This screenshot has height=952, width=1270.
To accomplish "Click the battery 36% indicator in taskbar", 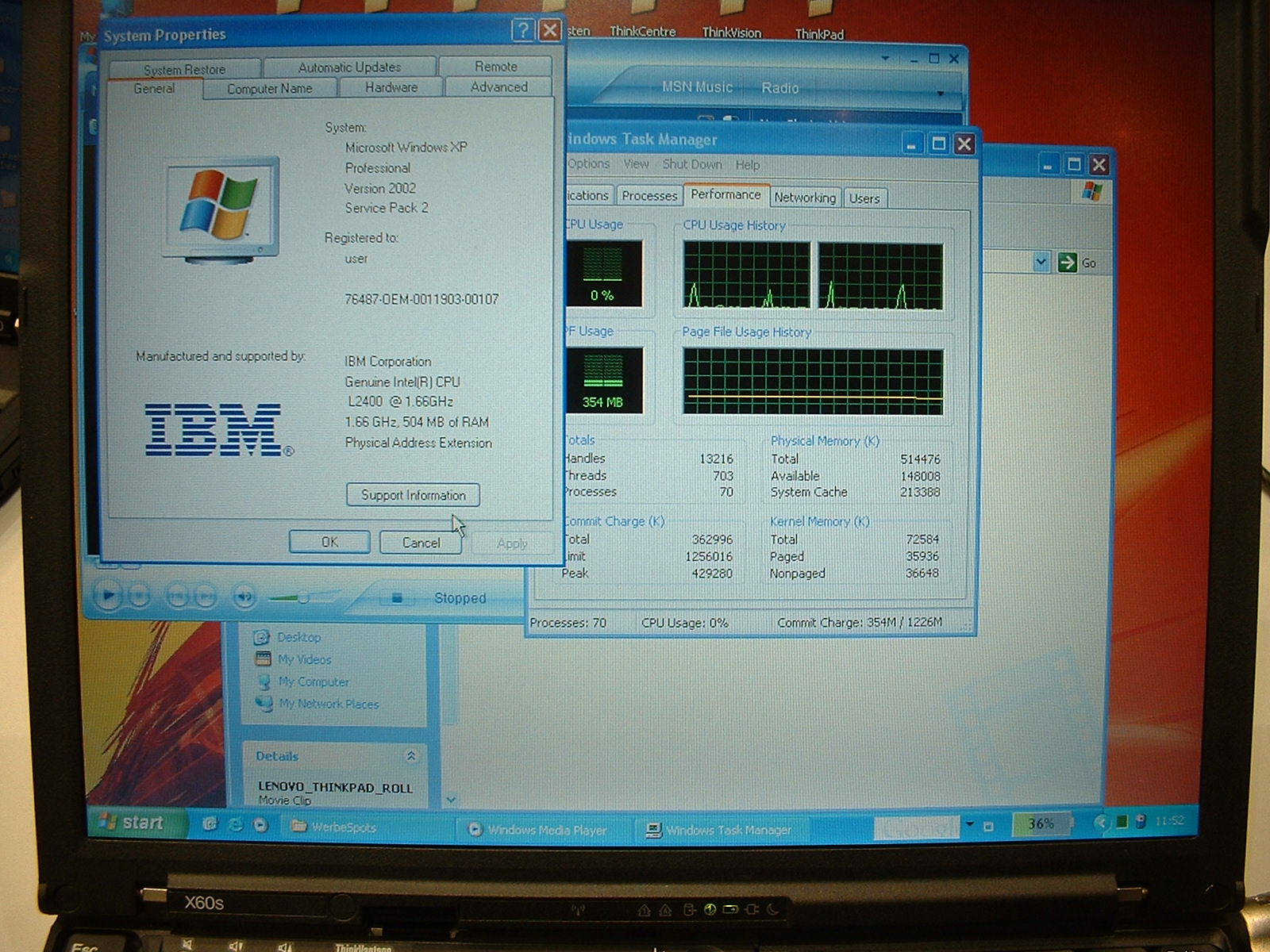I will 1041,824.
